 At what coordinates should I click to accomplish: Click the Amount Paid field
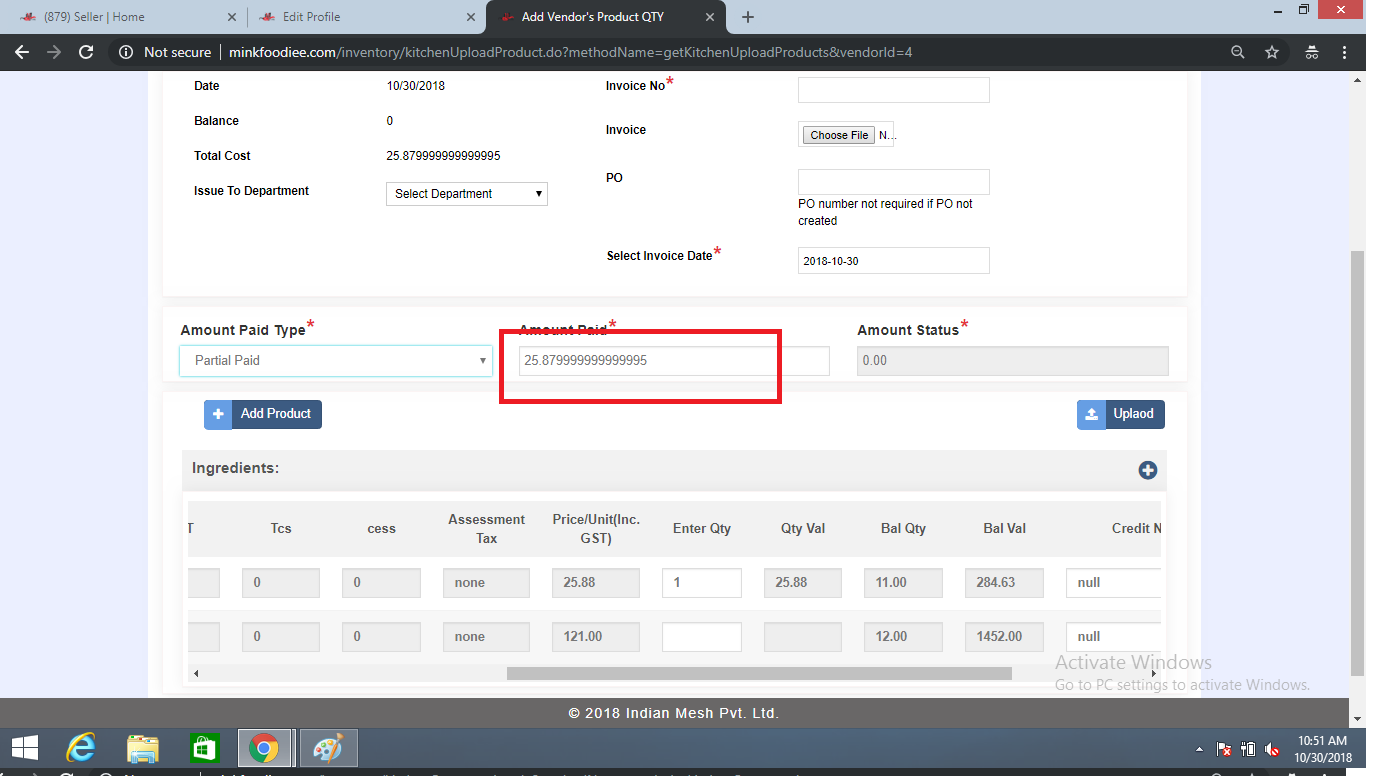click(x=674, y=361)
